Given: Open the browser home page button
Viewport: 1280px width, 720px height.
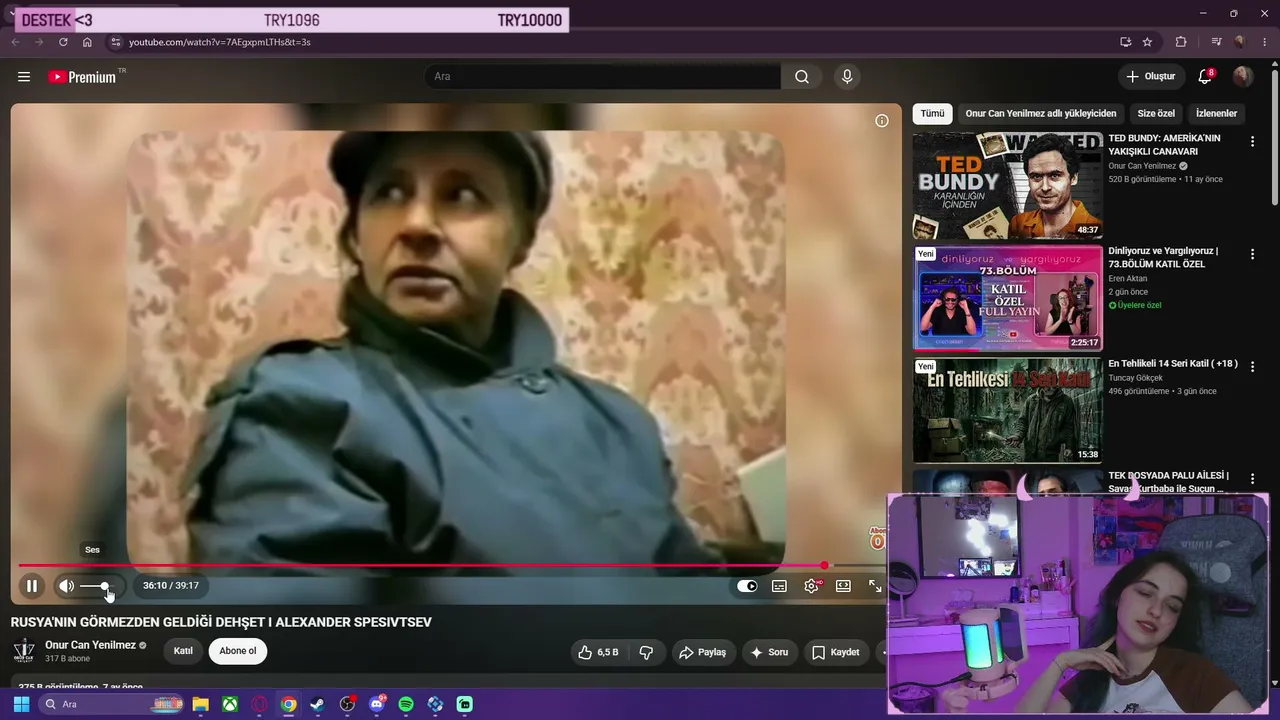Looking at the screenshot, I should [87, 42].
